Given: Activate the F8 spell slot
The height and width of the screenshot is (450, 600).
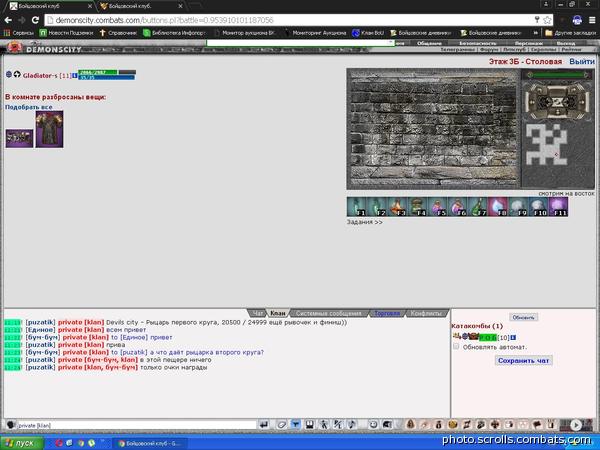Looking at the screenshot, I should pyautogui.click(x=498, y=207).
